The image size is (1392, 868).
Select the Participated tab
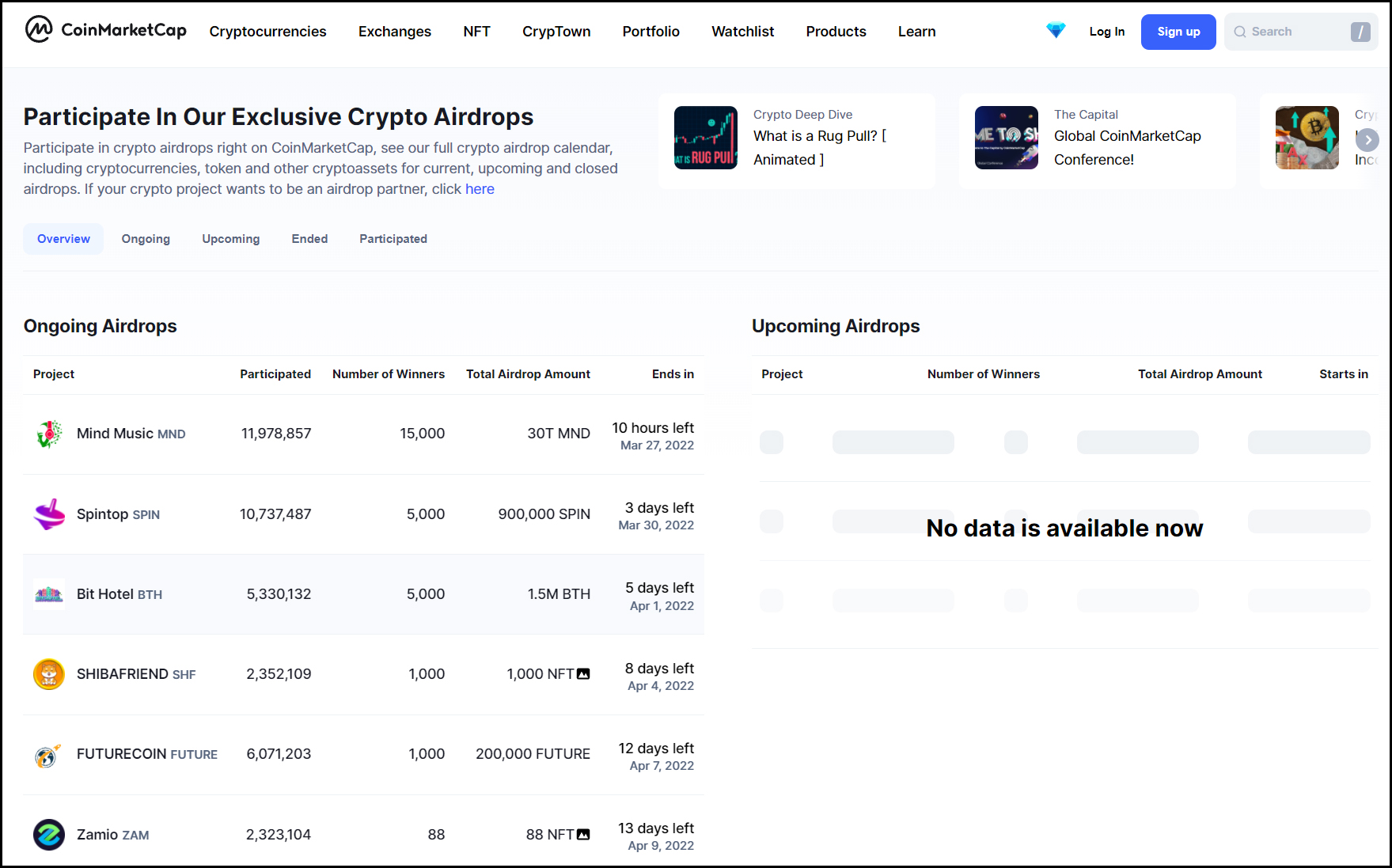(393, 238)
